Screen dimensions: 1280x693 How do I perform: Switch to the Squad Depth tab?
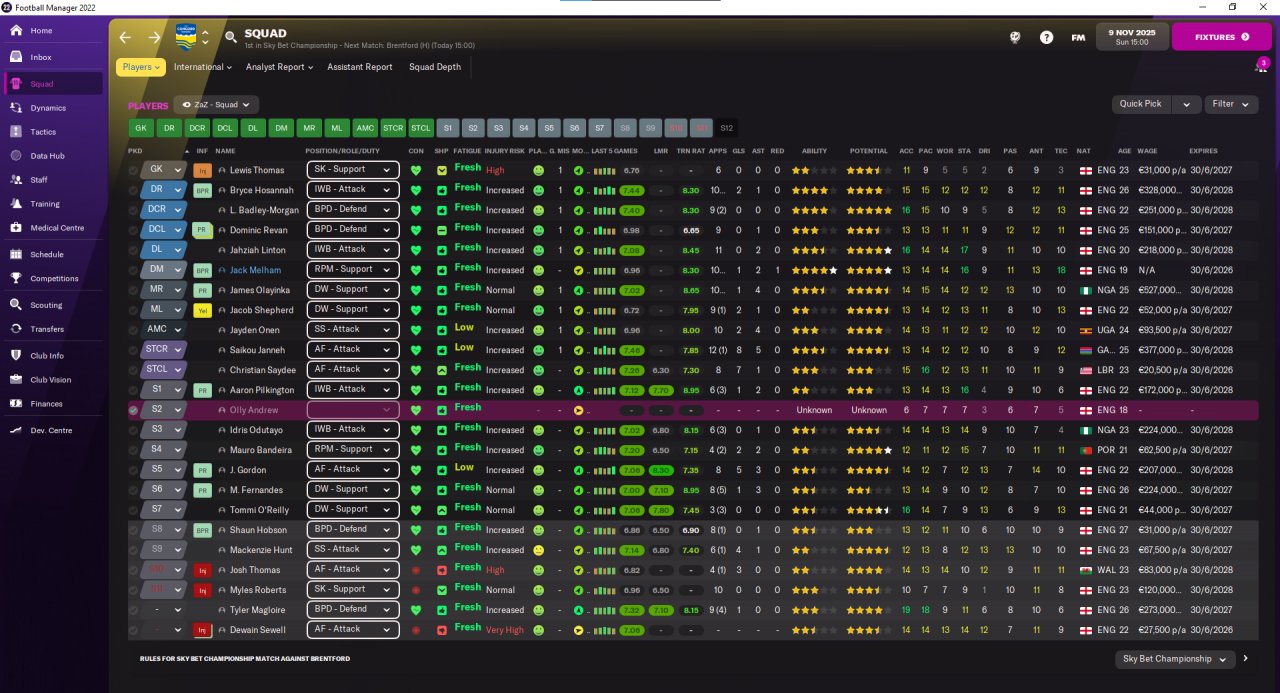(435, 67)
